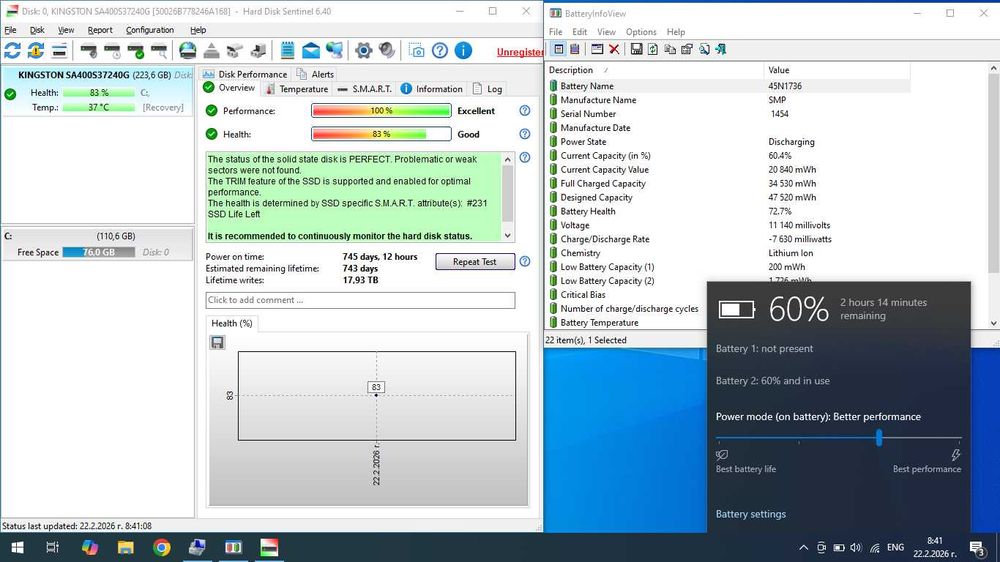Screen dimensions: 1000x562
Task: Open the Disk Performance tab
Action: coord(246,74)
